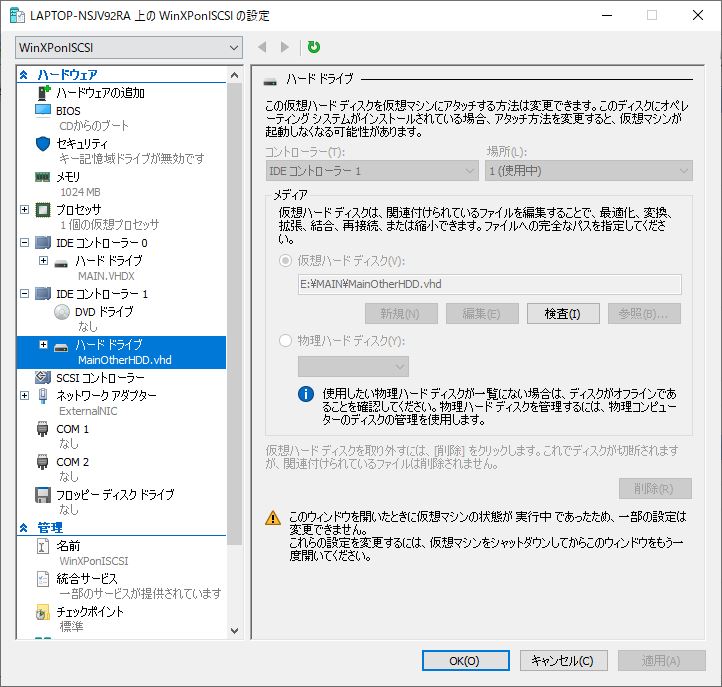Viewport: 722px width, 687px height.
Task: Click the 編集(E) button
Action: pyautogui.click(x=482, y=314)
